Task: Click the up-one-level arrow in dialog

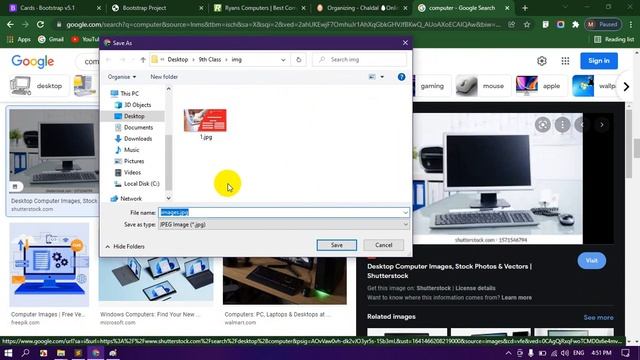Action: click(x=143, y=60)
